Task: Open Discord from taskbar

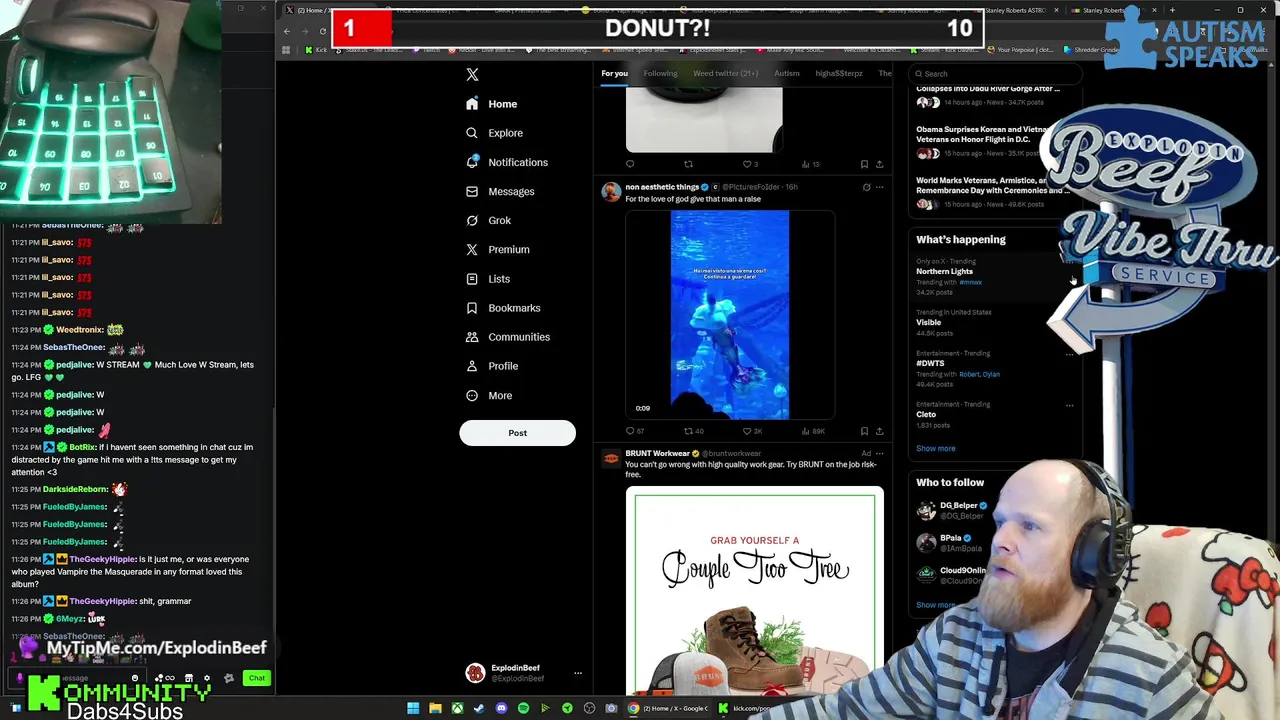Action: (x=501, y=709)
